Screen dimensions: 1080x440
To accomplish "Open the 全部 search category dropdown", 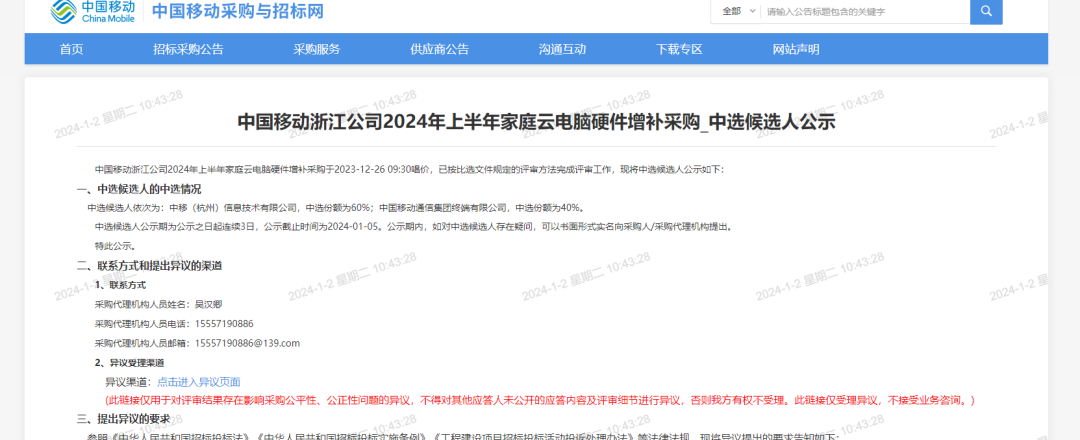I will pos(733,11).
